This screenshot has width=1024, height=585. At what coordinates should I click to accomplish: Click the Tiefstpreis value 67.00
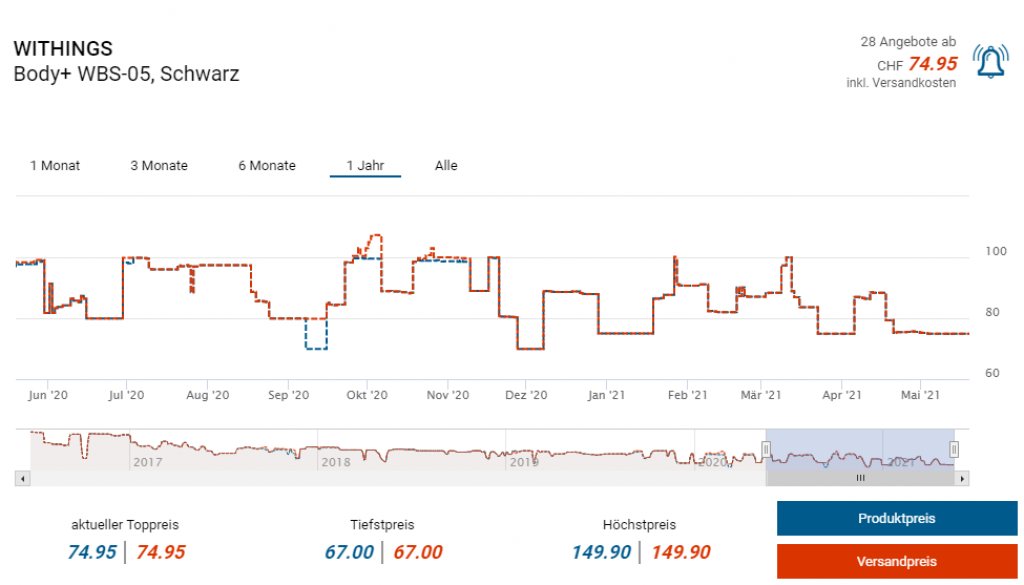pyautogui.click(x=349, y=552)
